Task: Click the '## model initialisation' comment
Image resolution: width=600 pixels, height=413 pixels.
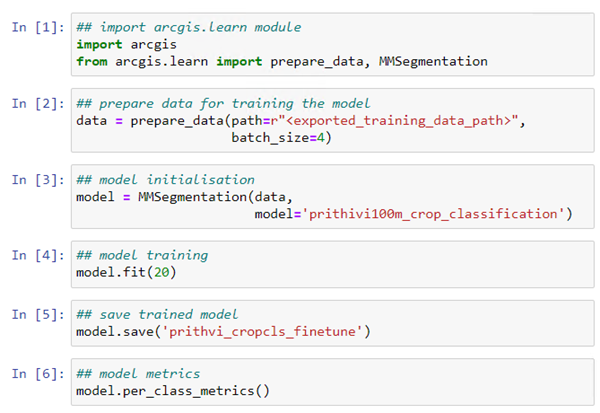Action: (x=158, y=179)
